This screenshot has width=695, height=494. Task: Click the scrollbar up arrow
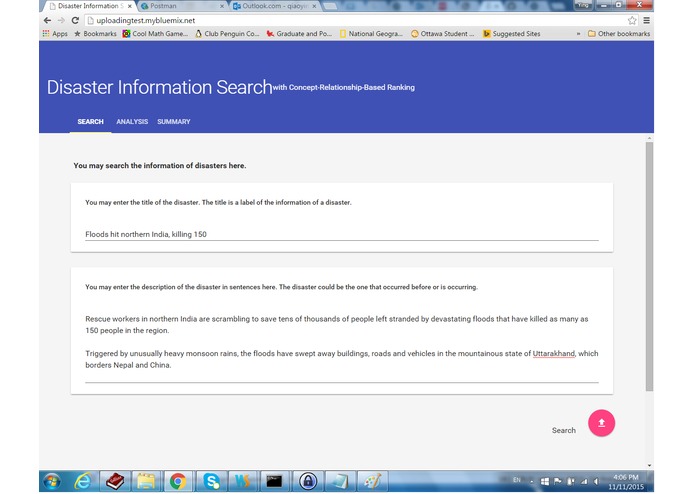click(649, 138)
